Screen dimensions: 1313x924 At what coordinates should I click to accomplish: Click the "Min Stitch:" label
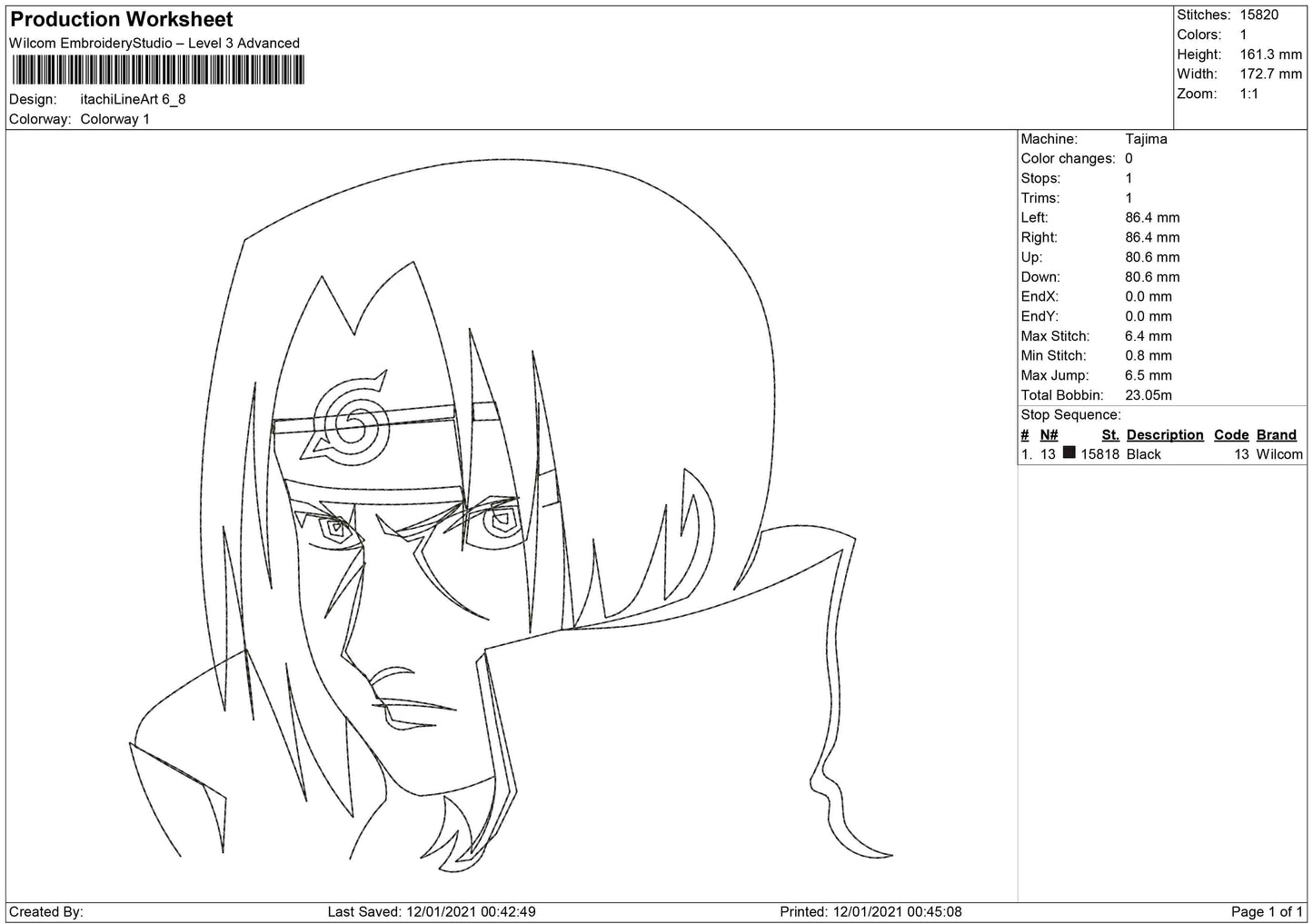click(x=1053, y=355)
